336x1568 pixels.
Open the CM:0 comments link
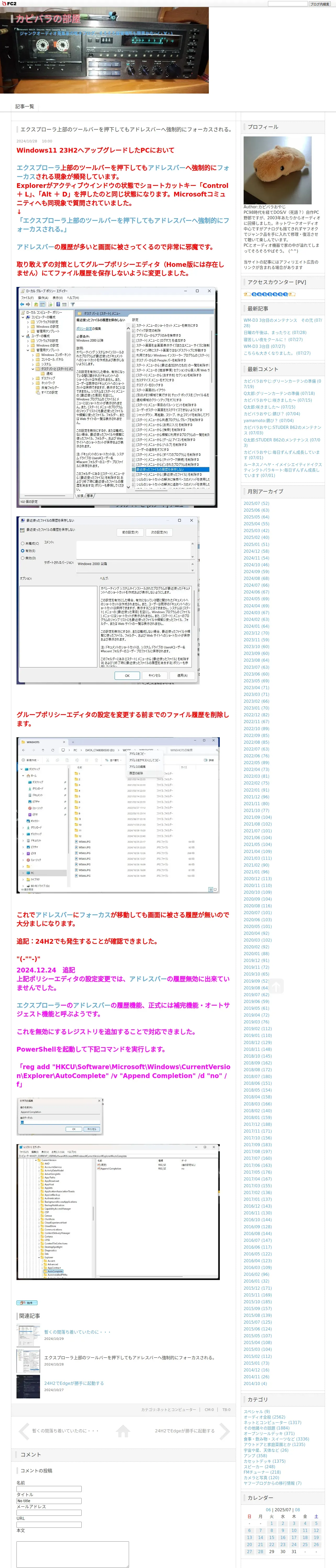209,1409
